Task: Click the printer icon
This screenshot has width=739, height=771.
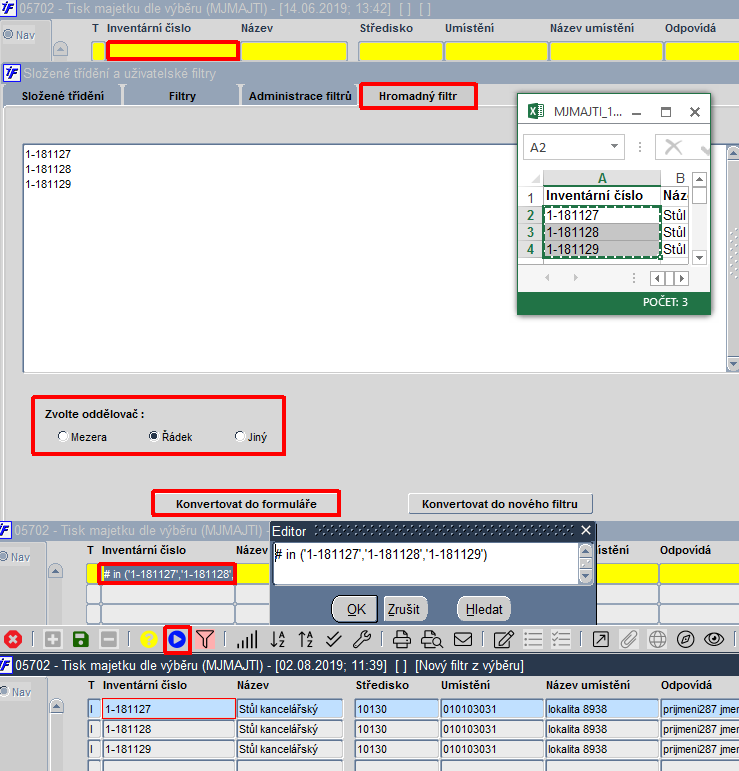Action: click(402, 639)
